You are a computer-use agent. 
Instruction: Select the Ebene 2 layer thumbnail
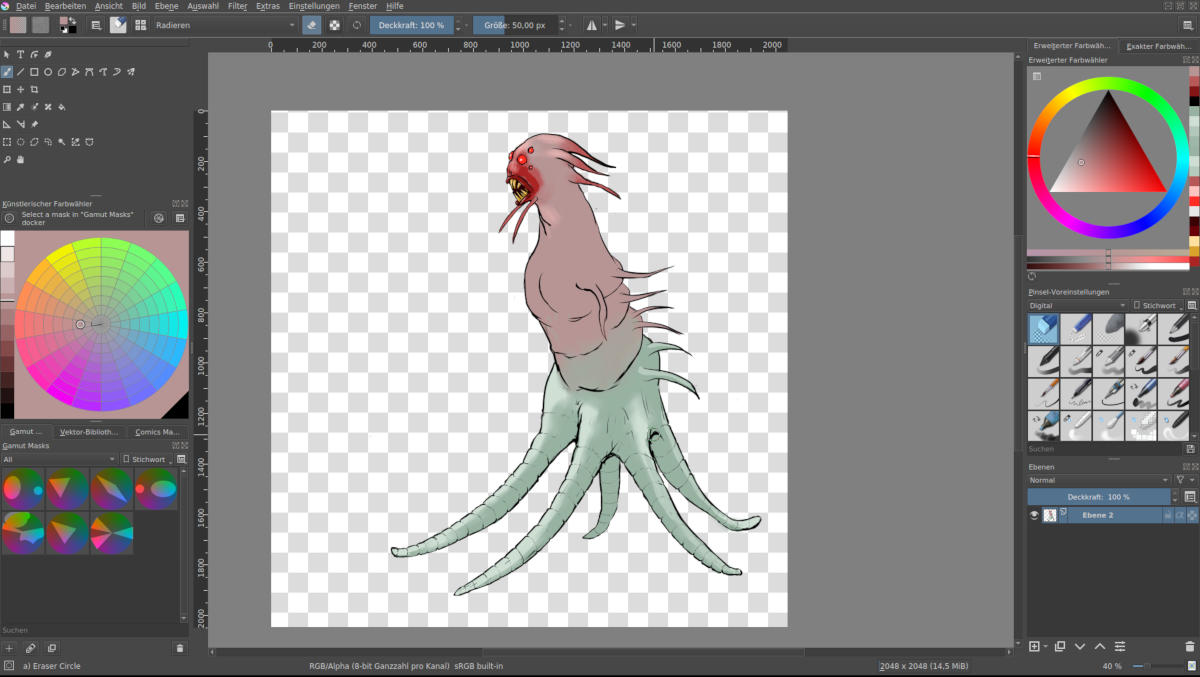pos(1050,515)
